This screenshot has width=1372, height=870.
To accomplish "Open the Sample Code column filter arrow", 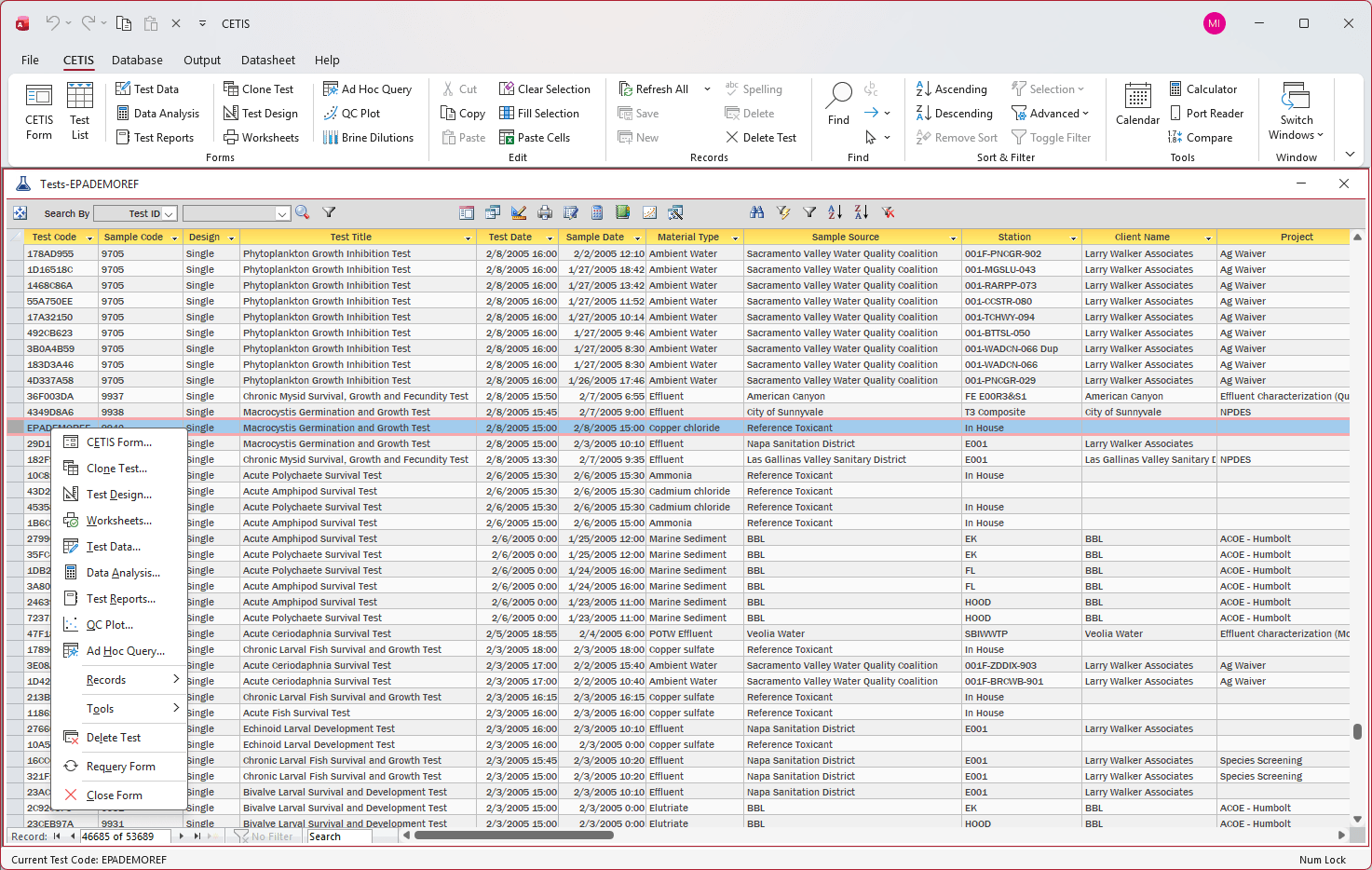I will point(174,238).
